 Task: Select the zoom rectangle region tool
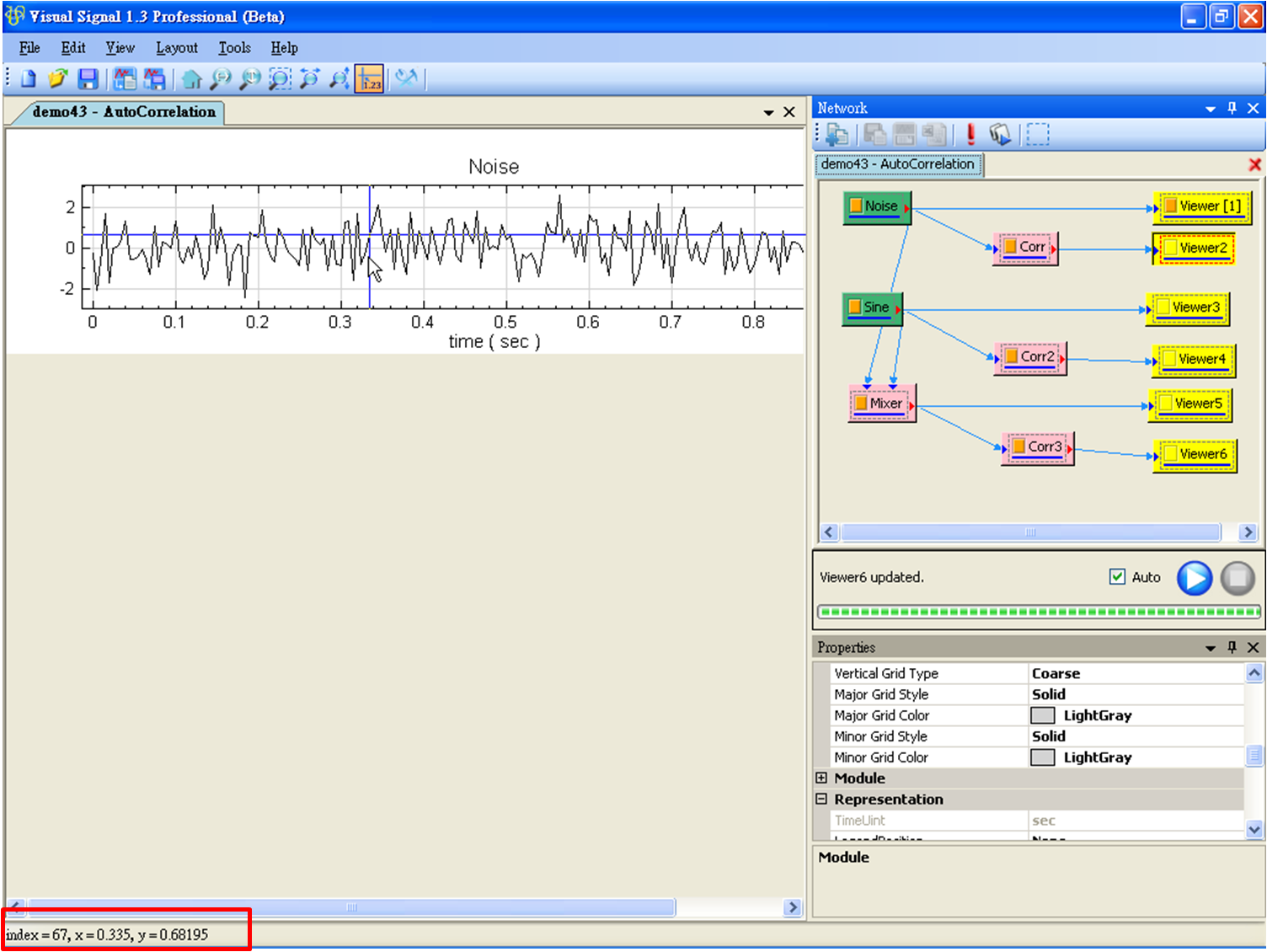click(x=280, y=79)
